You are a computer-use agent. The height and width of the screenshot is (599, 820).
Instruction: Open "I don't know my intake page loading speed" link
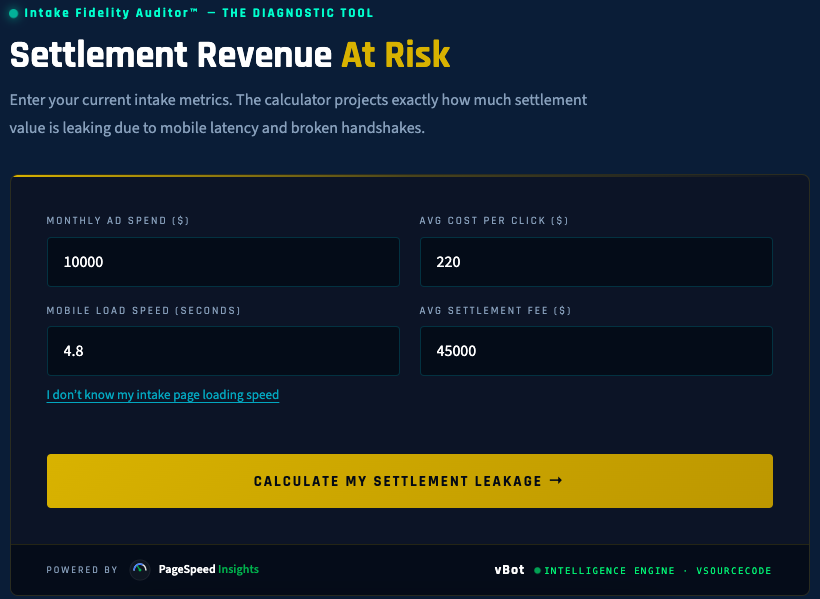pyautogui.click(x=163, y=395)
